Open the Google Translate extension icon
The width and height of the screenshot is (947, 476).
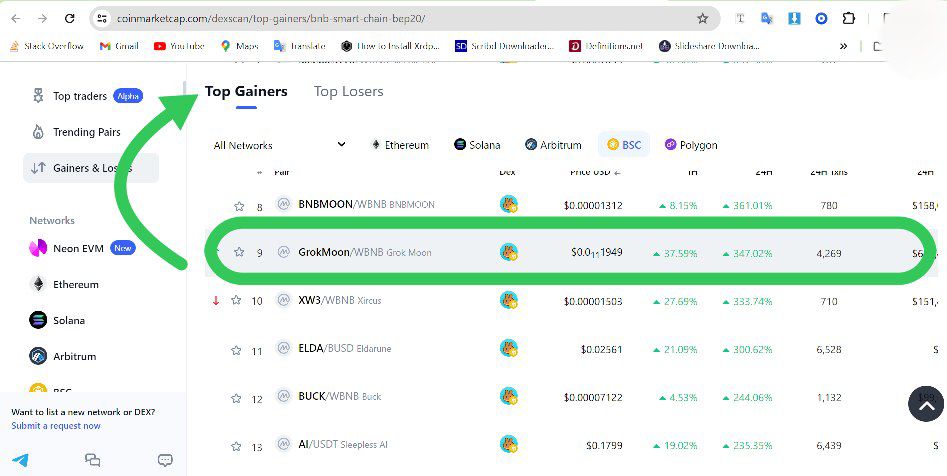click(767, 19)
